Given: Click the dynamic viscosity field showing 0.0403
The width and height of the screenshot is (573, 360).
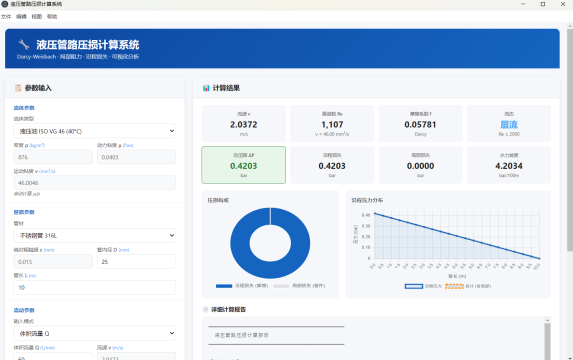Looking at the screenshot, I should pos(136,157).
